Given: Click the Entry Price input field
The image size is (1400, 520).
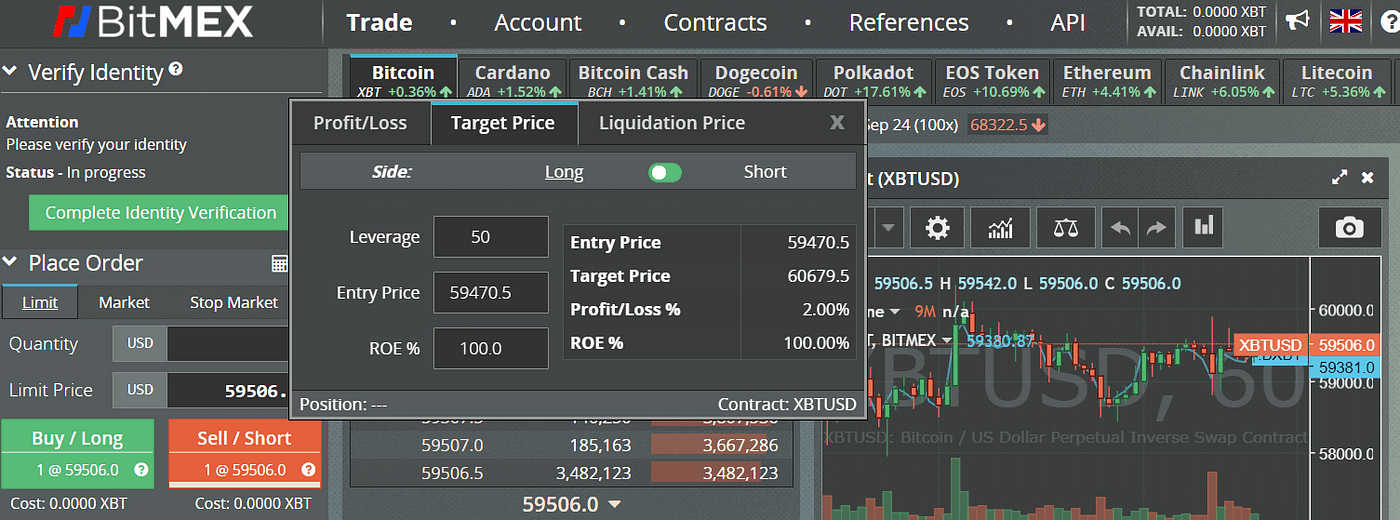Looking at the screenshot, I should [491, 293].
